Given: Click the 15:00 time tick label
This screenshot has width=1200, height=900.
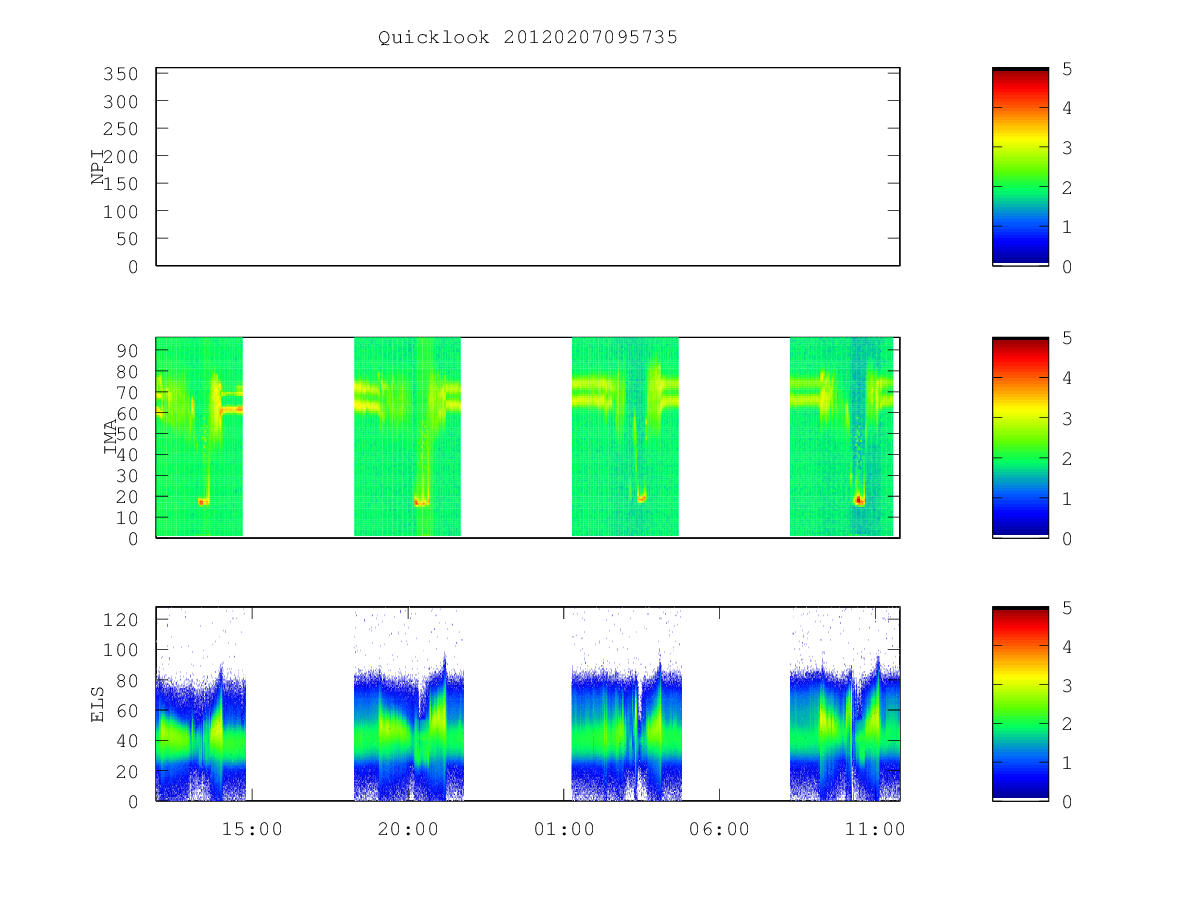Looking at the screenshot, I should tap(251, 829).
